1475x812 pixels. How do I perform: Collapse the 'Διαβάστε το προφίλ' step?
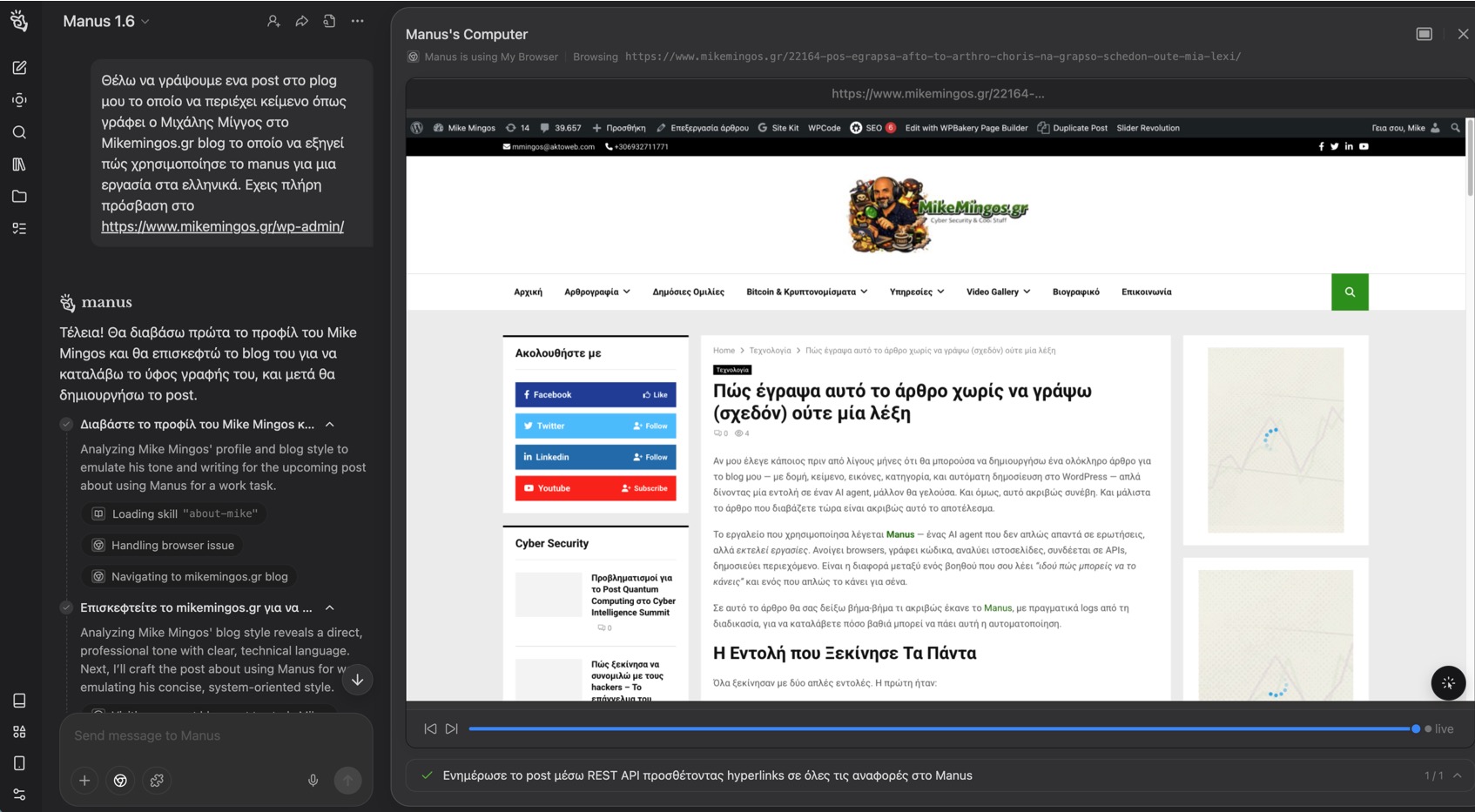point(330,425)
